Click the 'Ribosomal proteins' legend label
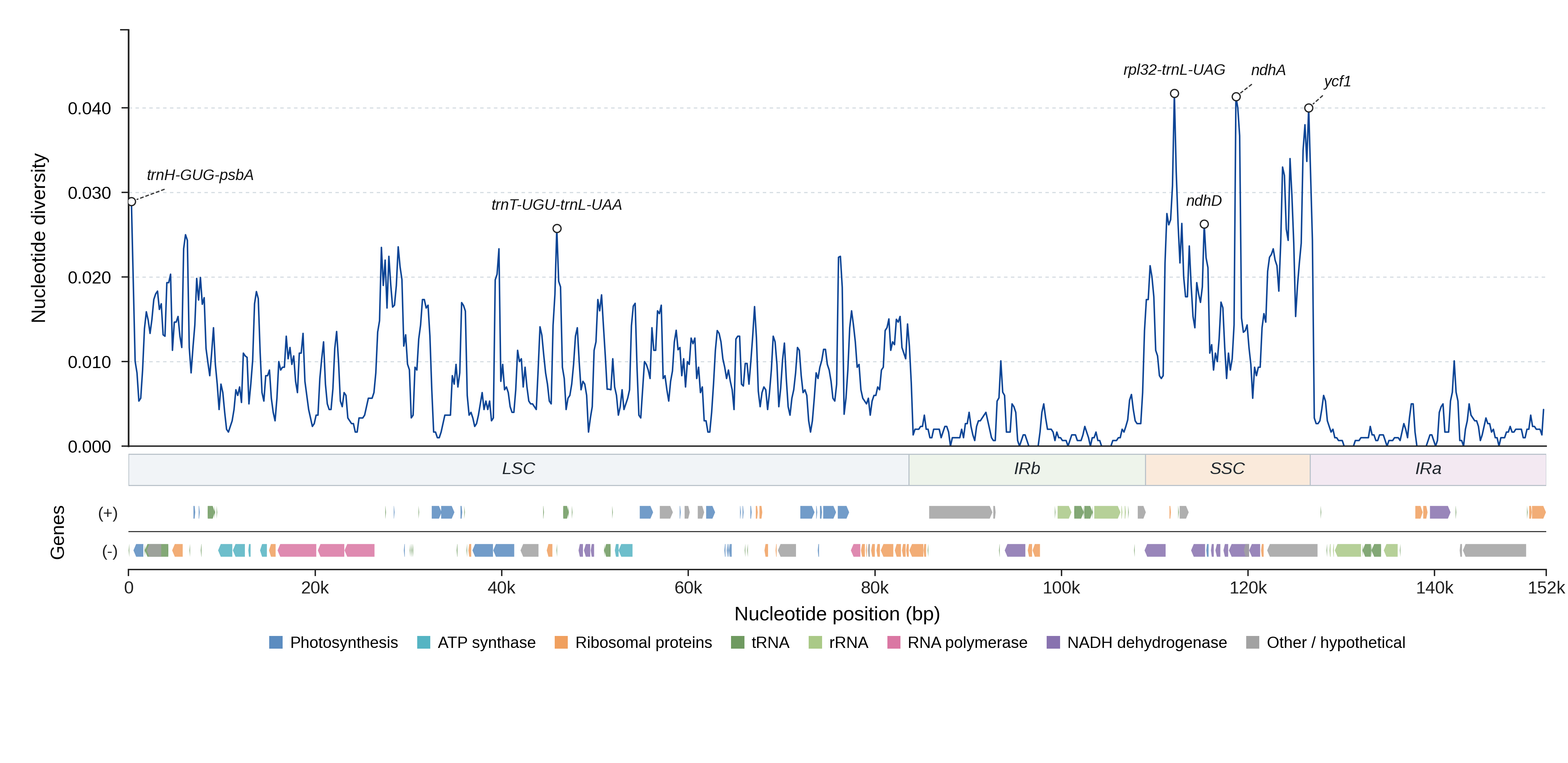 643,642
